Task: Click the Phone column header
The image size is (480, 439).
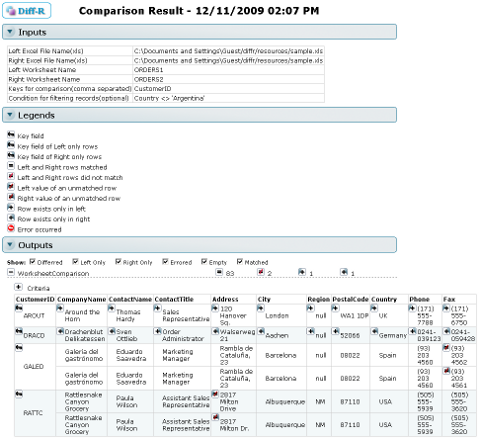Action: (419, 299)
